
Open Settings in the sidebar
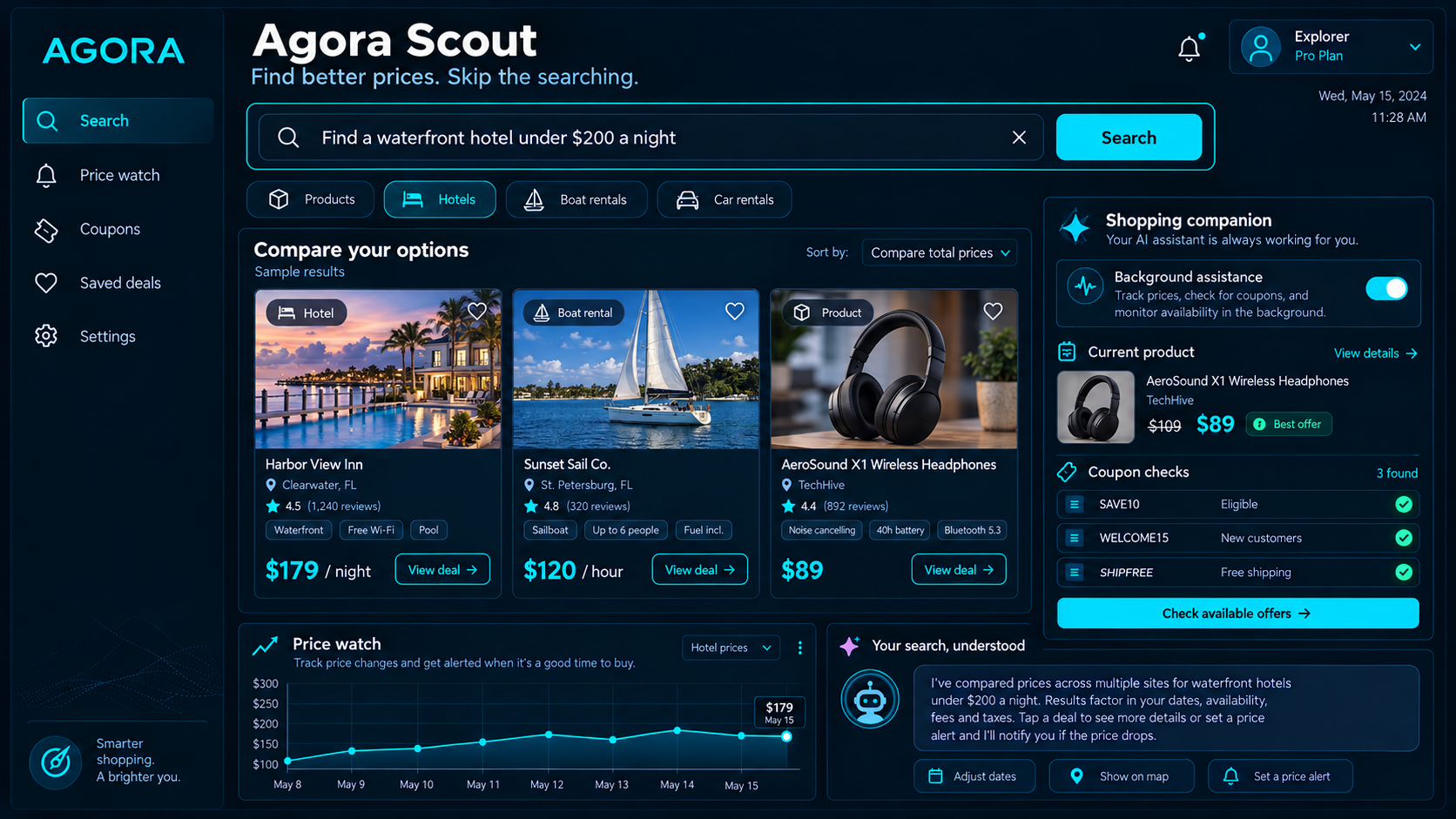118,336
